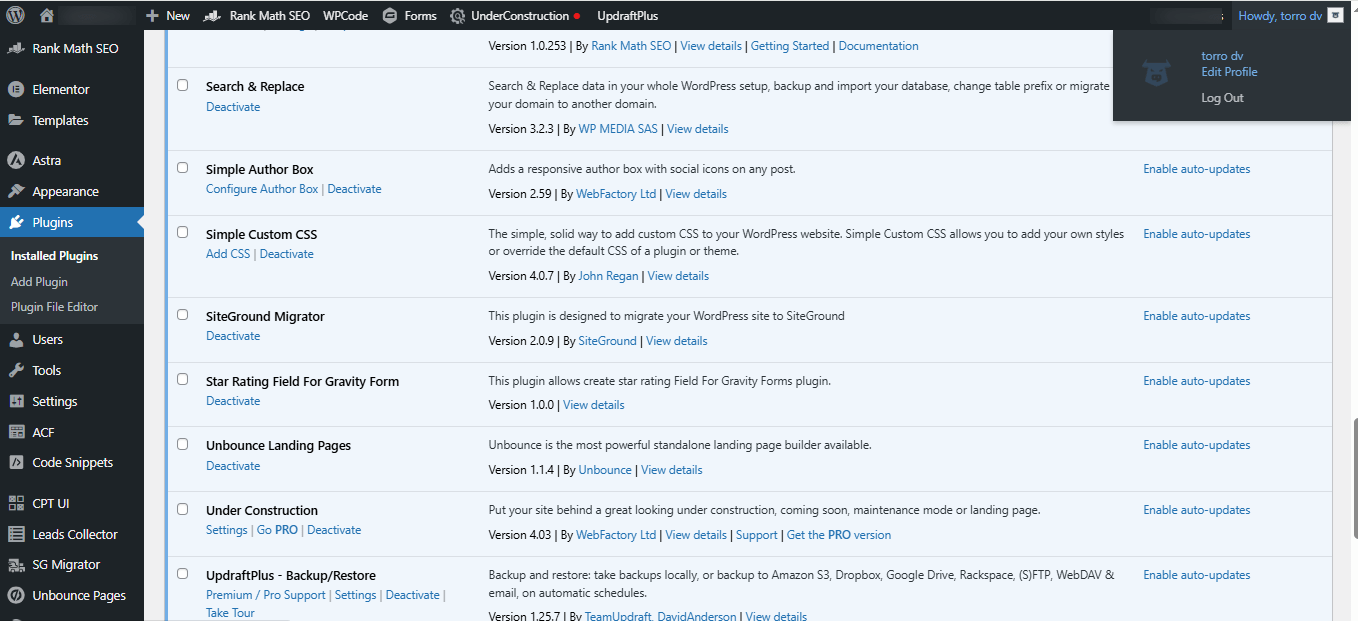Viewport: 1358px width, 621px height.
Task: Expand the New menu in the admin bar
Action: (167, 15)
